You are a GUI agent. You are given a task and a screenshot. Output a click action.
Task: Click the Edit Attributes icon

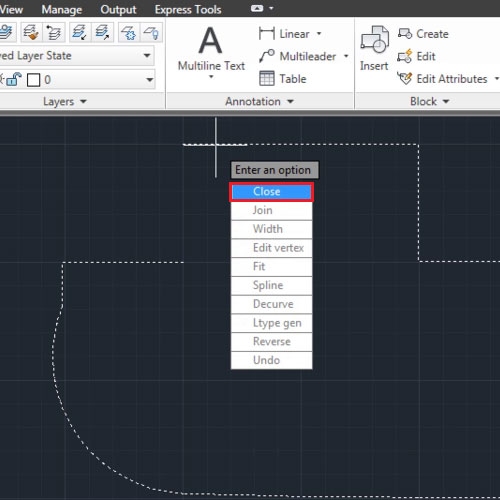pos(405,79)
